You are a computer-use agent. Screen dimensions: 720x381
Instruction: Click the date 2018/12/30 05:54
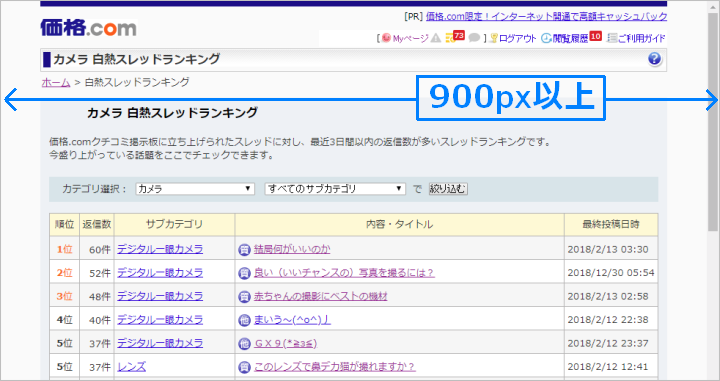(611, 273)
